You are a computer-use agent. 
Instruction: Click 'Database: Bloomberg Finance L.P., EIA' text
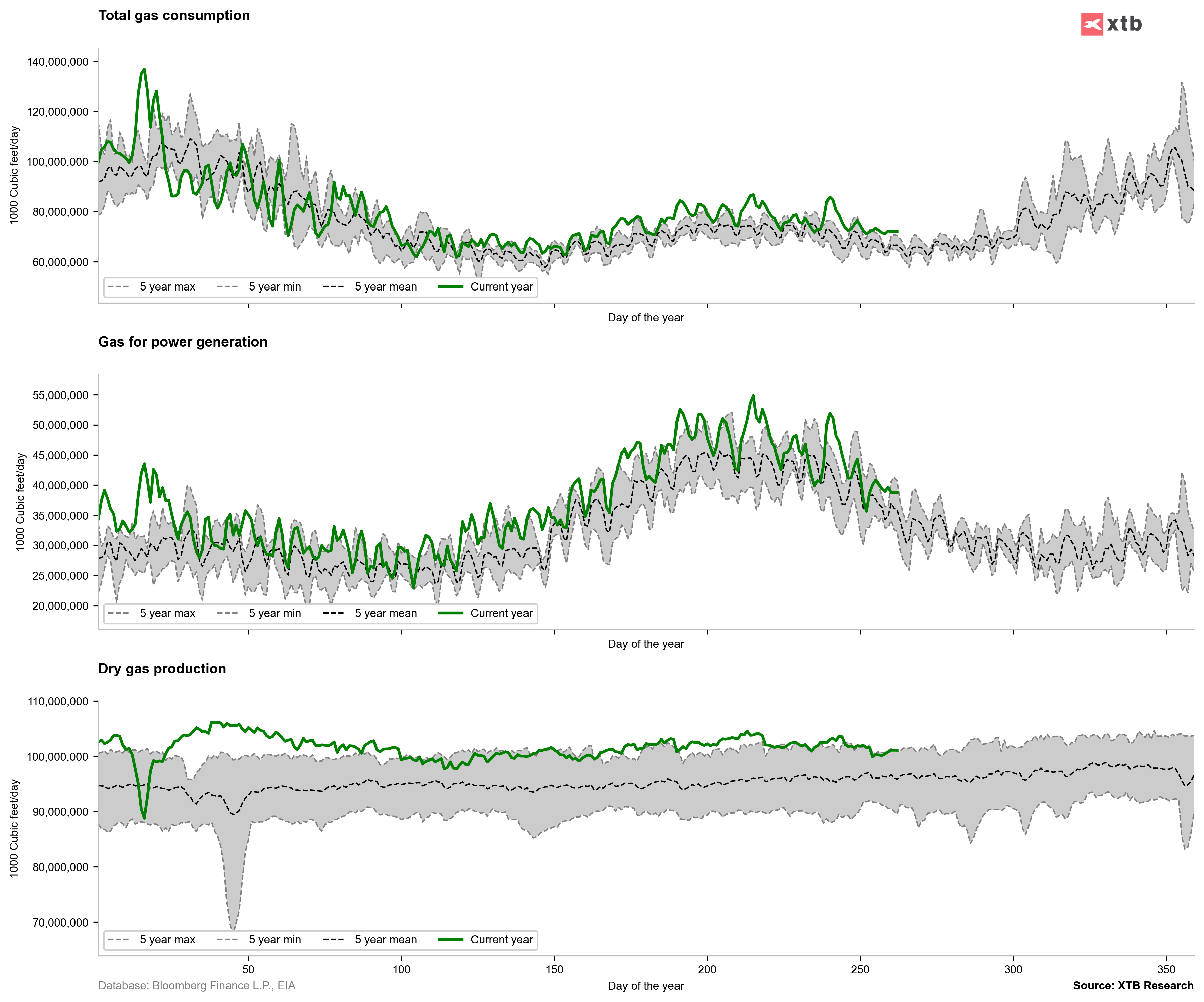[197, 985]
